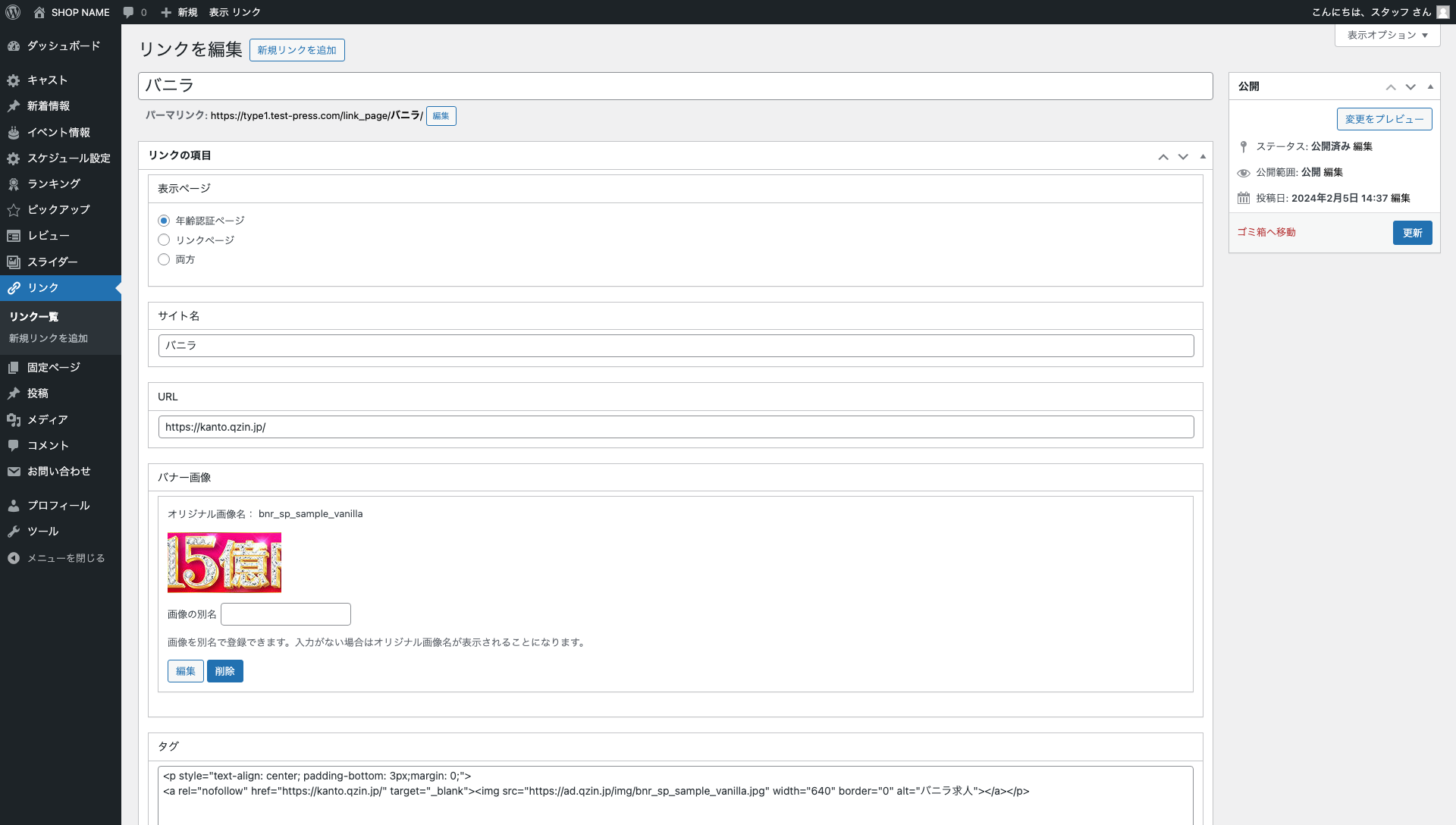This screenshot has width=1456, height=825.
Task: Collapse the 公開 panel triangle
Action: [x=1430, y=87]
